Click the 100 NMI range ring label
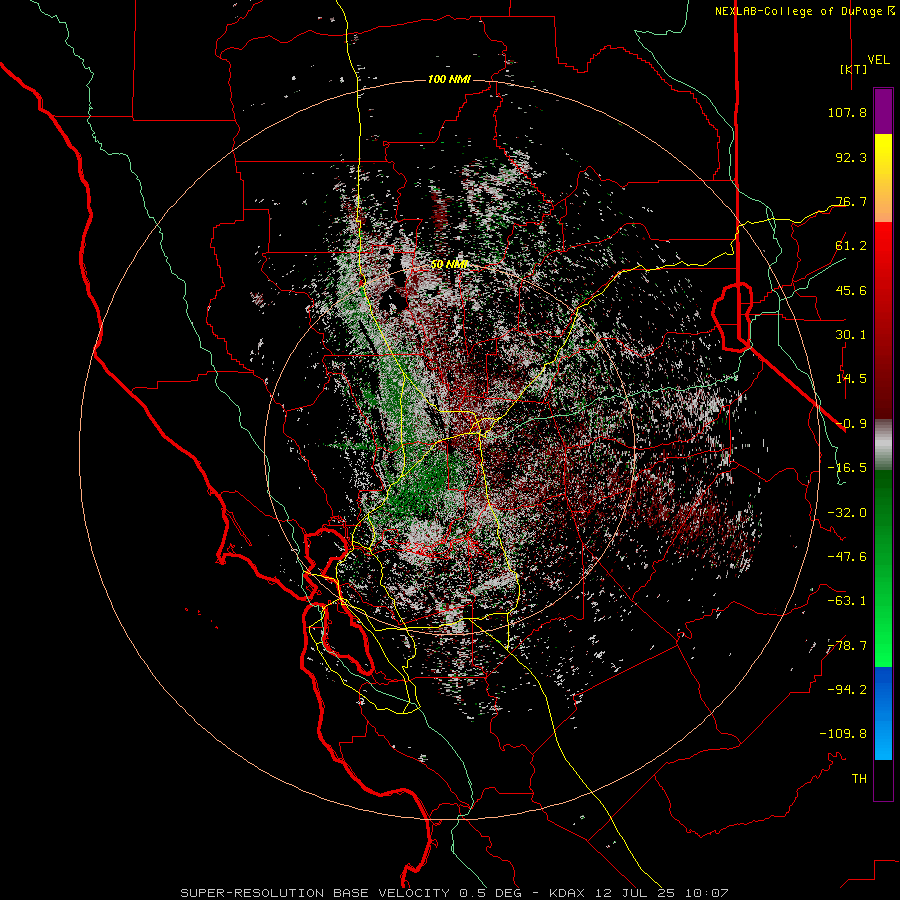Viewport: 900px width, 900px height. 449,79
